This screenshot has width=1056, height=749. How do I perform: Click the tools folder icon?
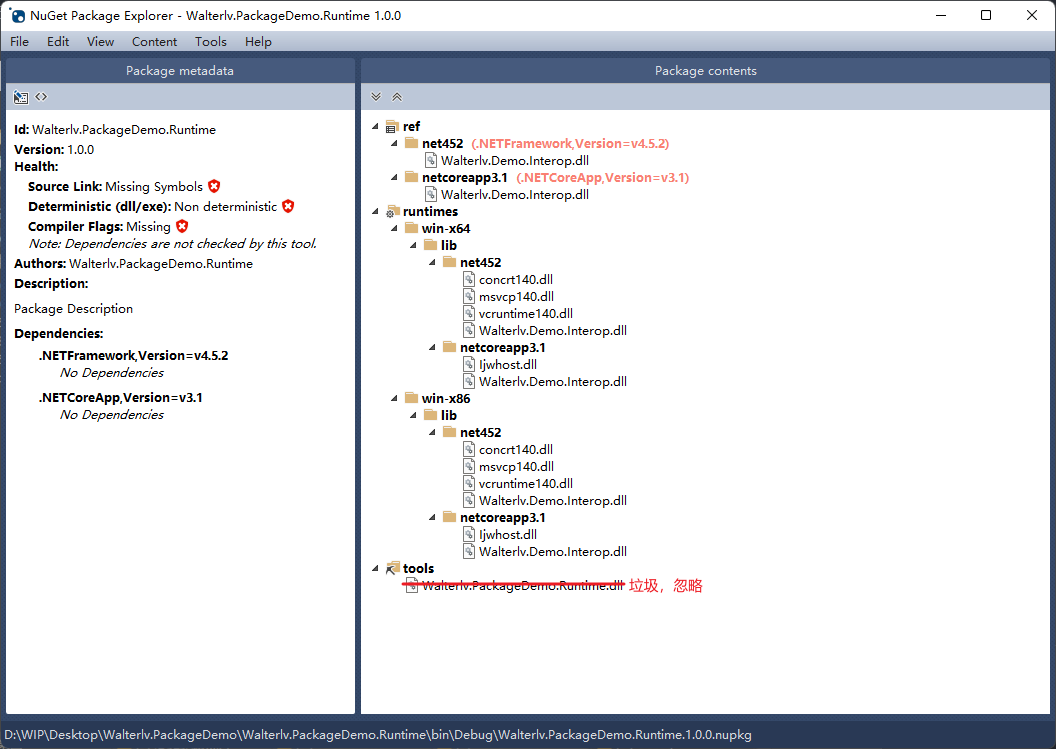[392, 568]
